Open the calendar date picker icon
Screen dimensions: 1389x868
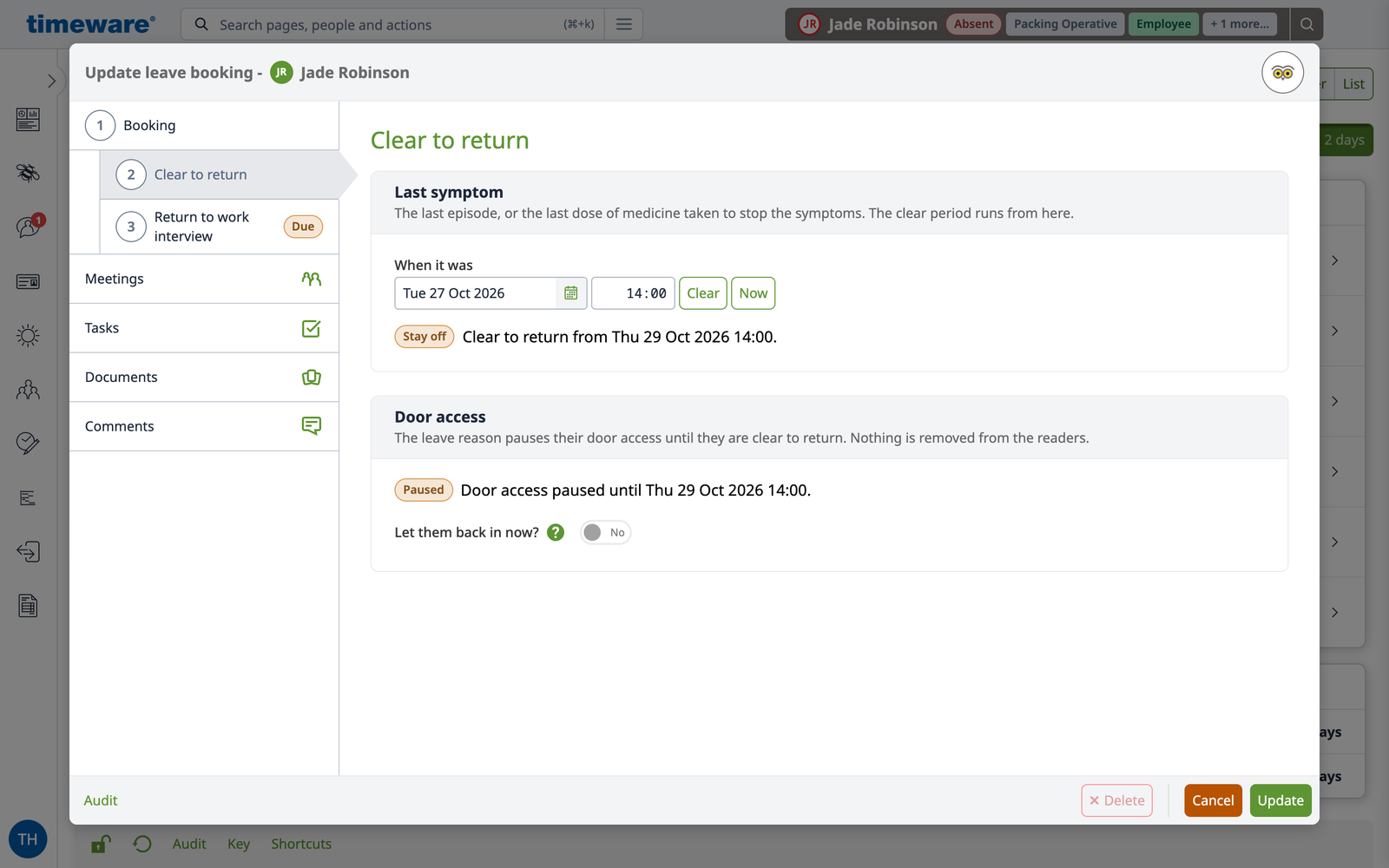[570, 293]
